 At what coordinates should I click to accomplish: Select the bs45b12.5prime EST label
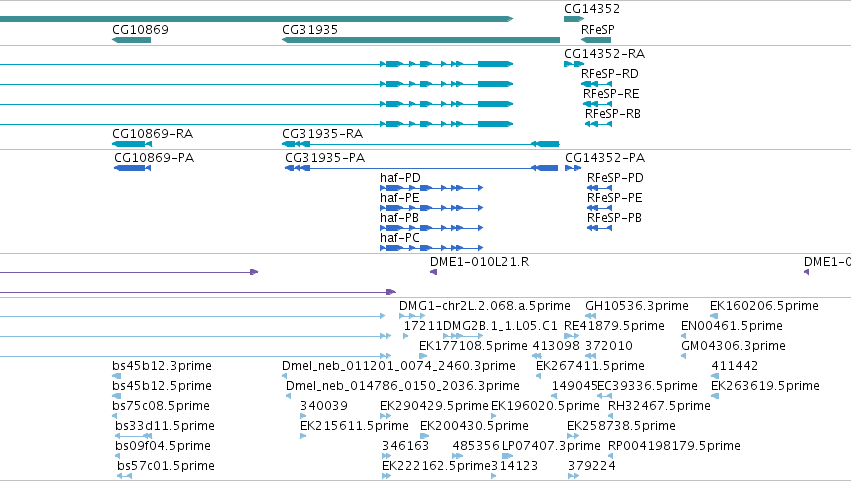[162, 386]
